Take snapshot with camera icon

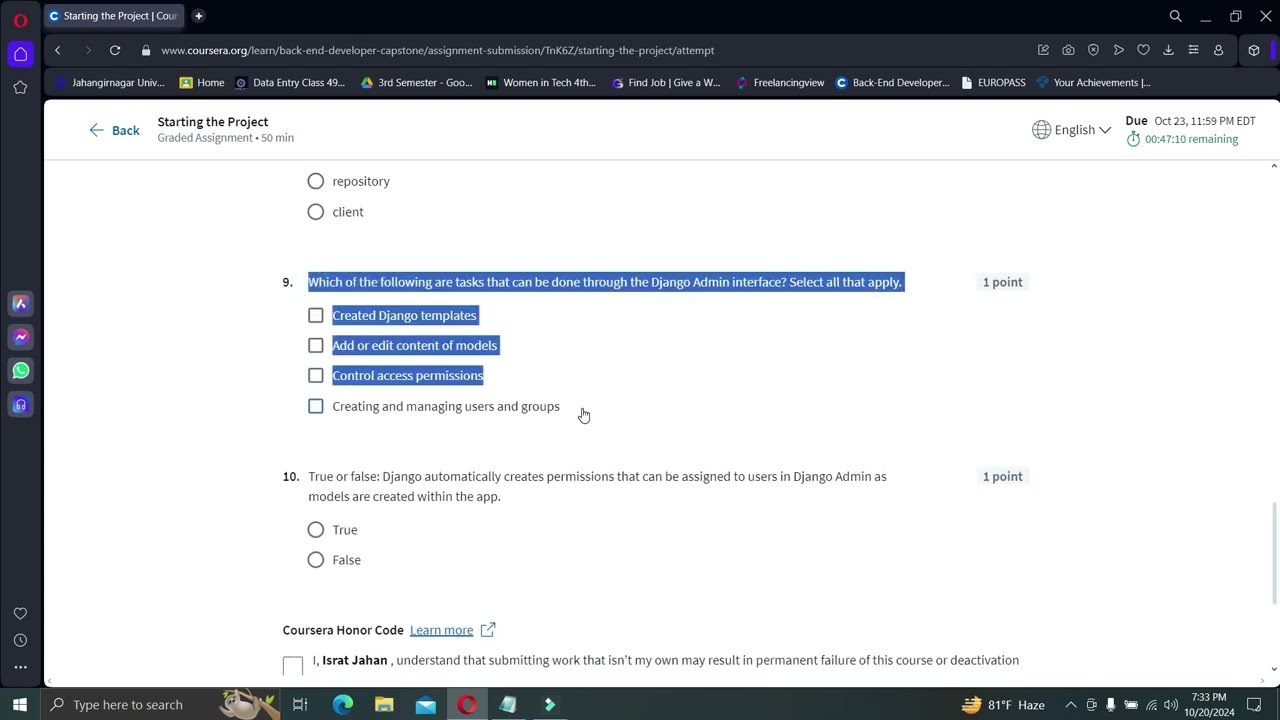pyautogui.click(x=1068, y=50)
